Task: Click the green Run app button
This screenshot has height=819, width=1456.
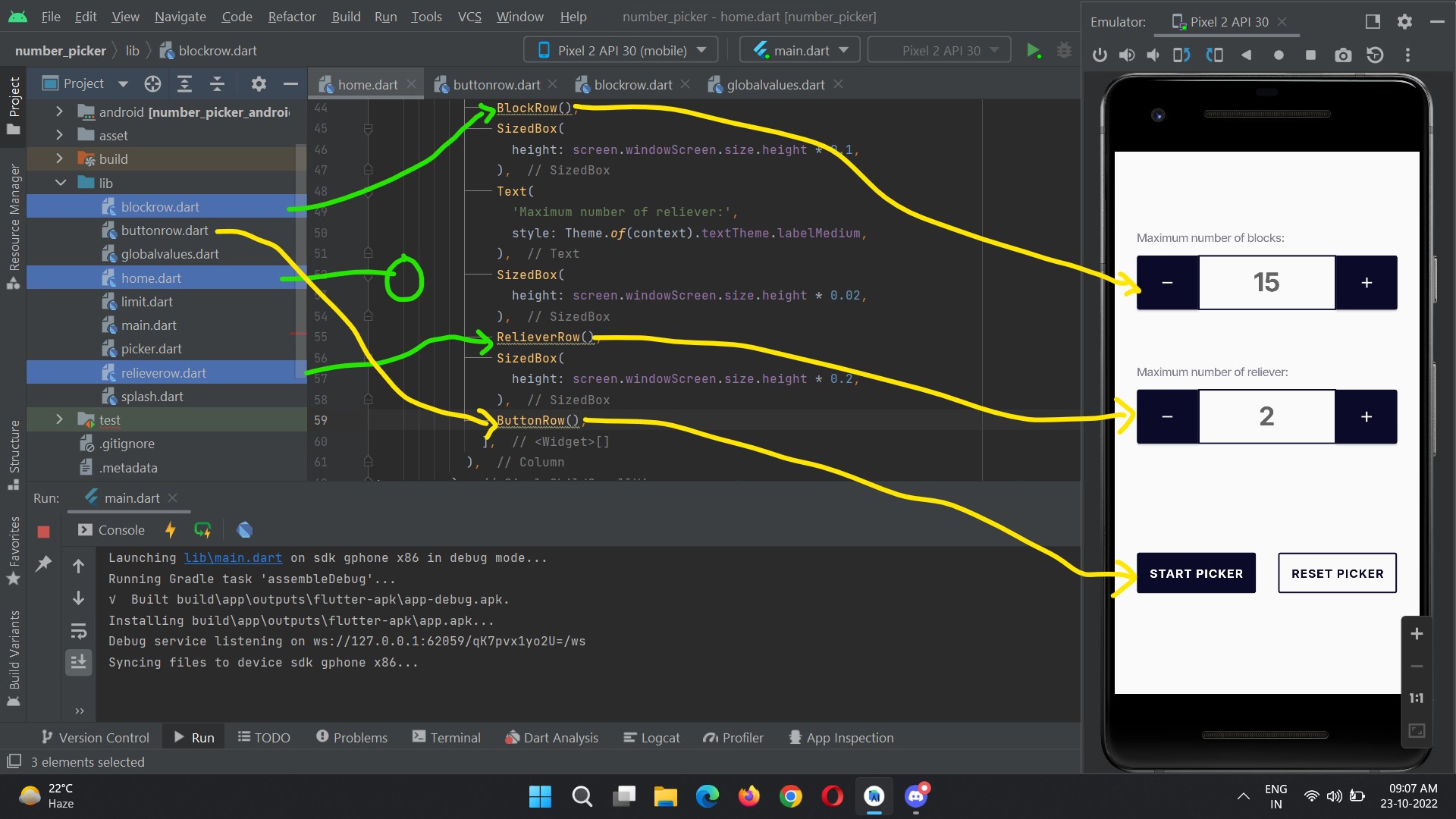Action: click(x=1033, y=51)
